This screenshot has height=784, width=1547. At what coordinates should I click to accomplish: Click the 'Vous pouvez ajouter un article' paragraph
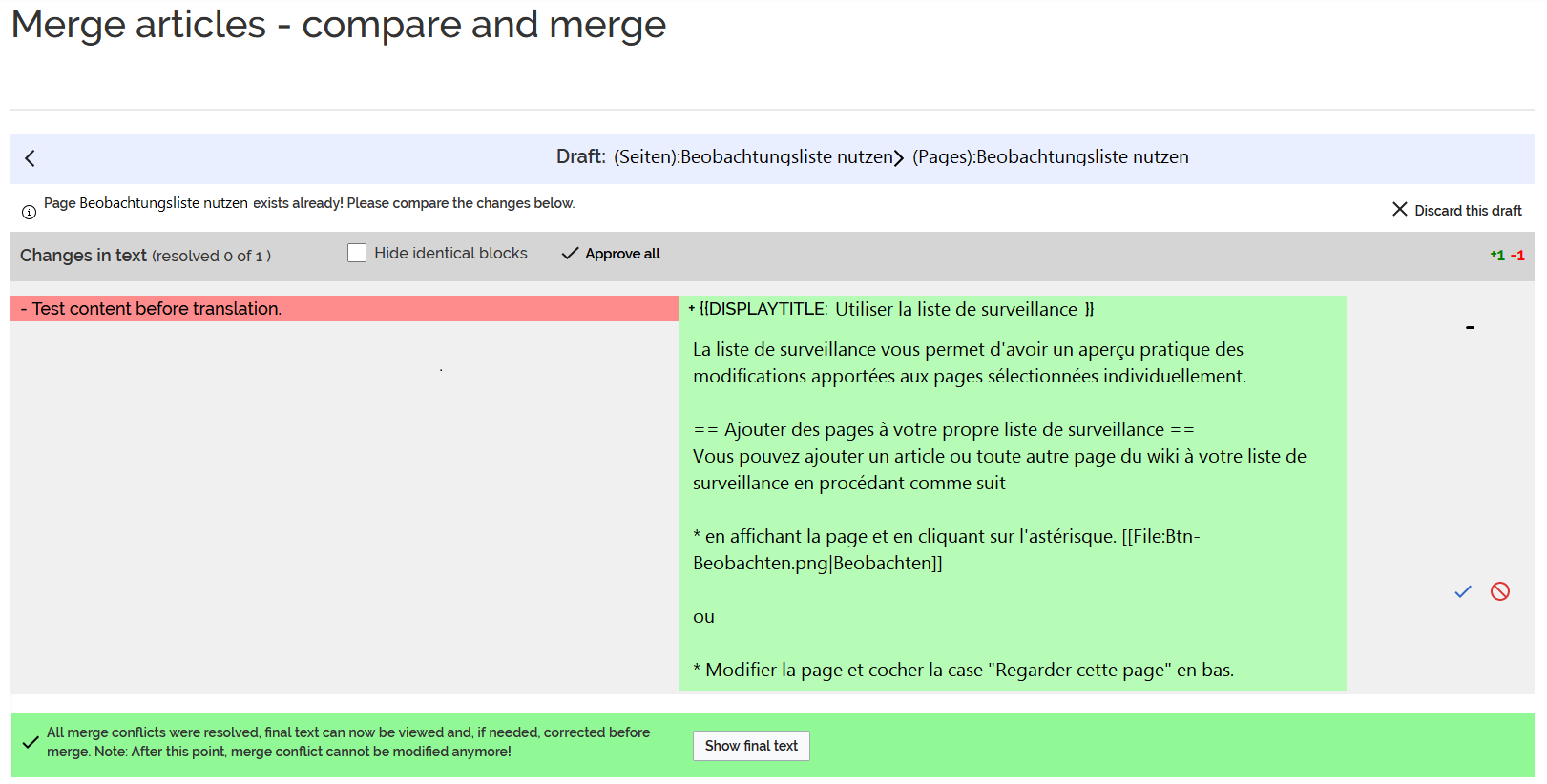(x=999, y=470)
